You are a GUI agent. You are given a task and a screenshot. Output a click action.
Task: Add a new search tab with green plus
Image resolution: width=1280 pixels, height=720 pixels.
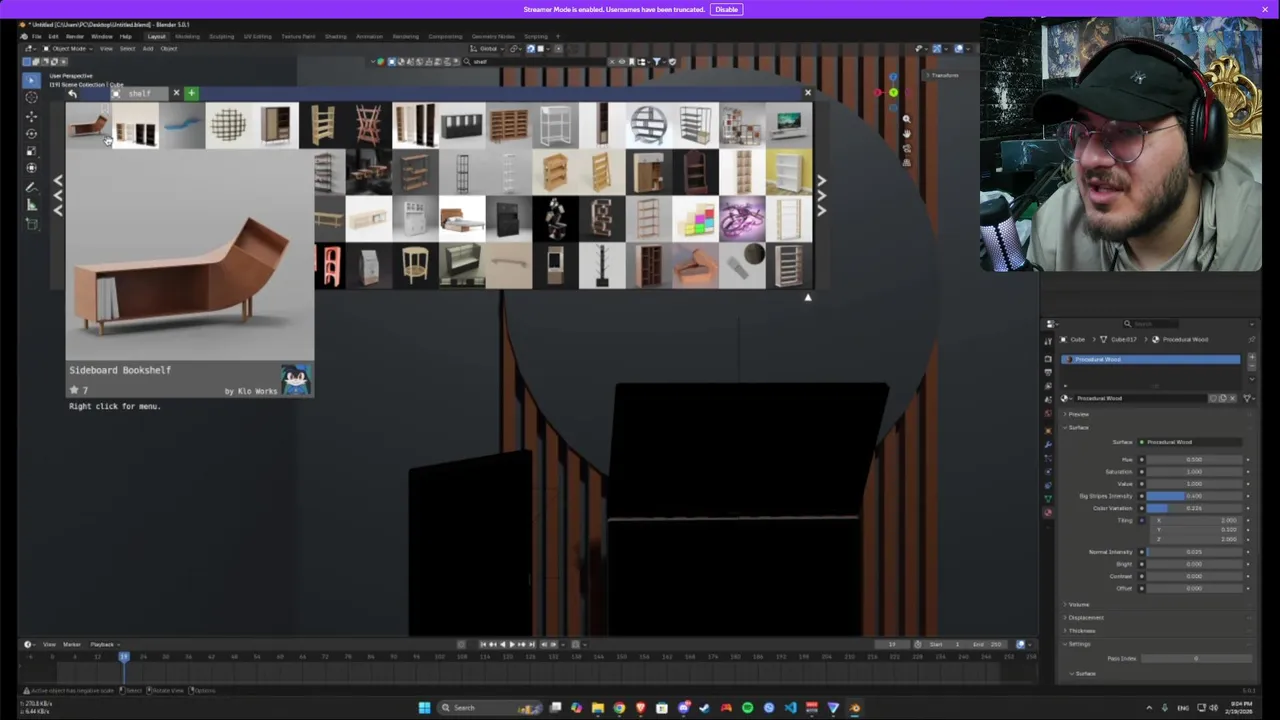(x=191, y=93)
